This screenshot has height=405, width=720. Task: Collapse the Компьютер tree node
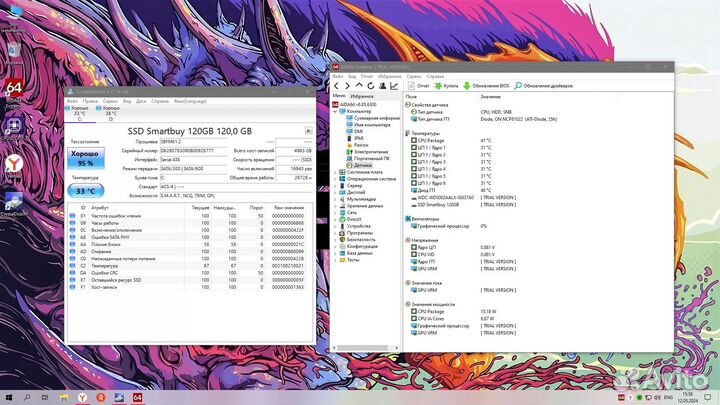click(x=335, y=112)
